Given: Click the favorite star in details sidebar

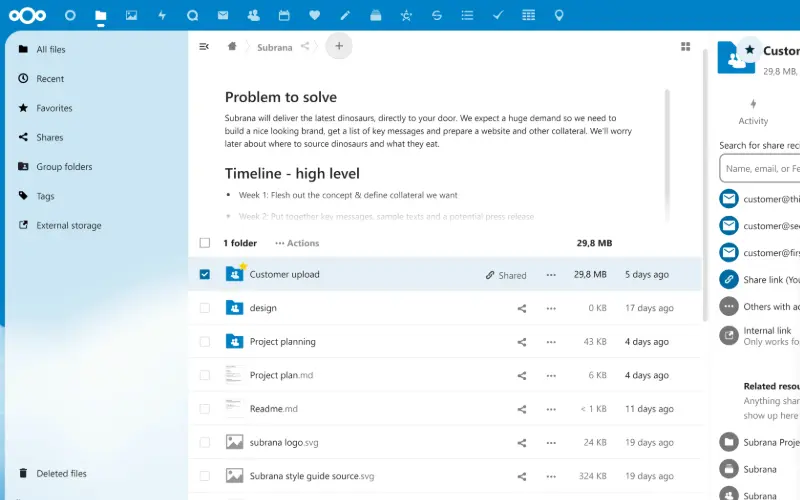Looking at the screenshot, I should (x=749, y=49).
